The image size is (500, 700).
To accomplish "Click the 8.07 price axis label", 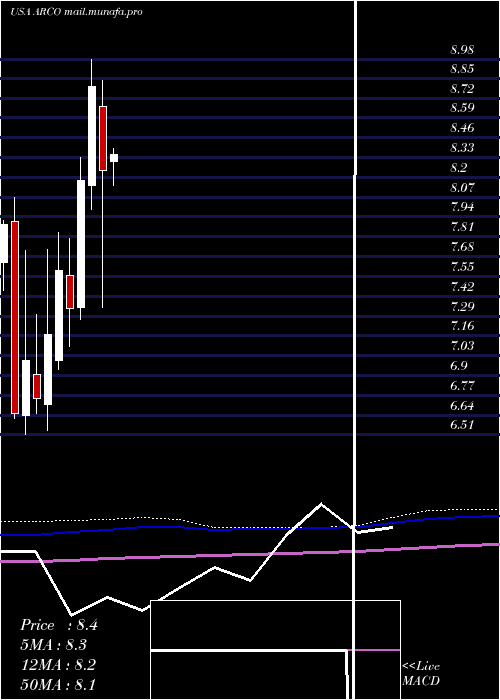I will 462,188.
